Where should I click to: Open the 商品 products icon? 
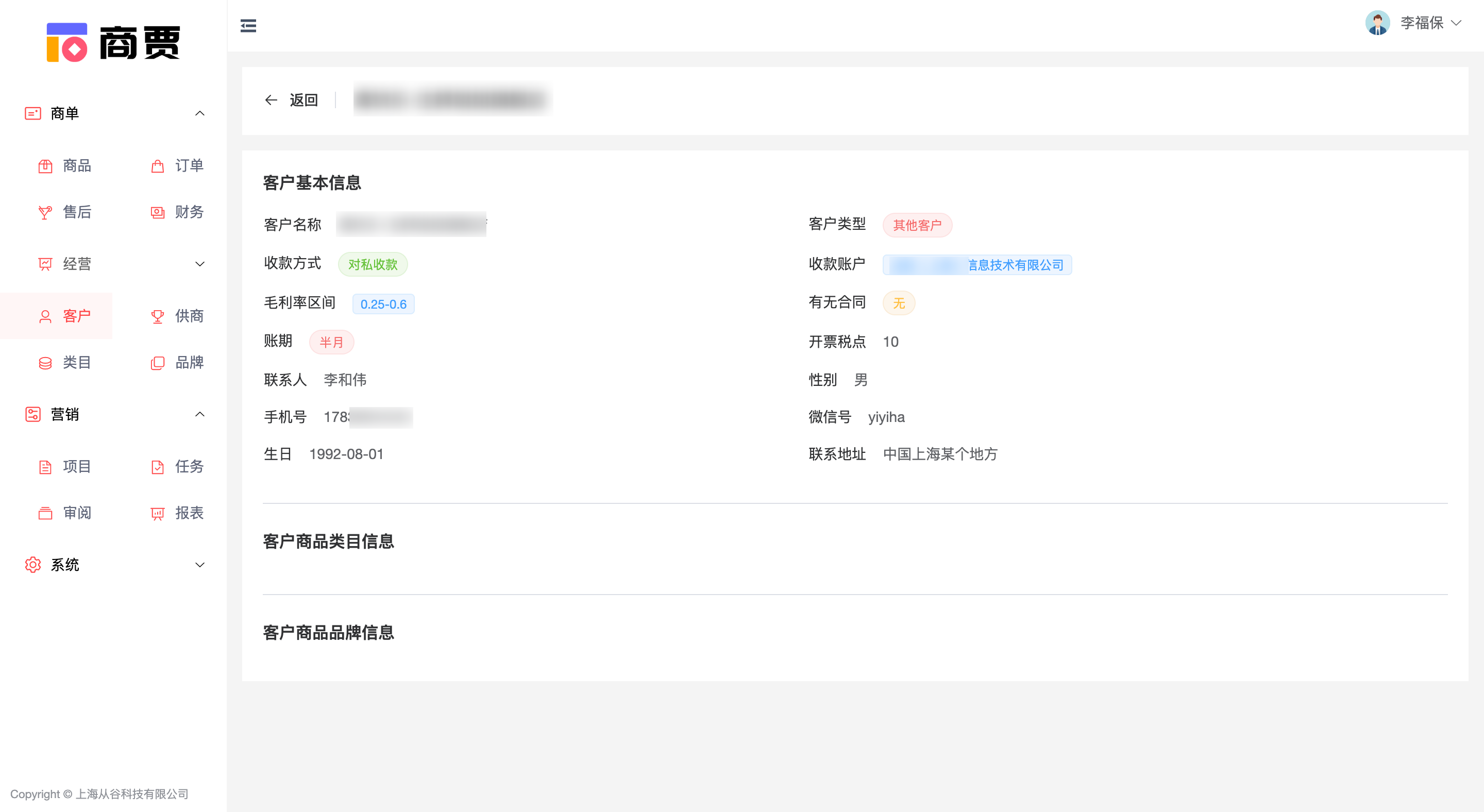(x=45, y=166)
